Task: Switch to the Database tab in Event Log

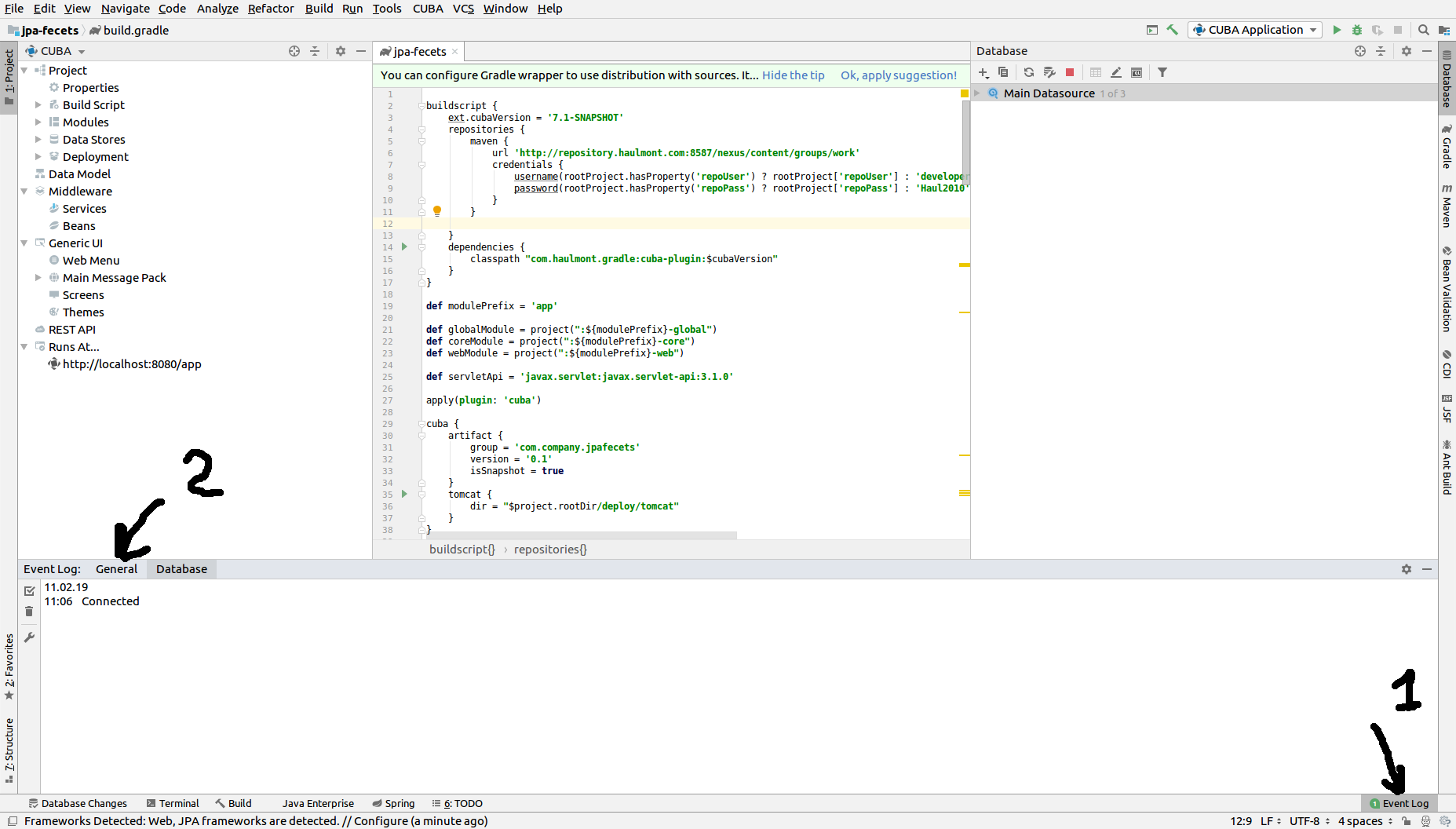Action: 181,568
